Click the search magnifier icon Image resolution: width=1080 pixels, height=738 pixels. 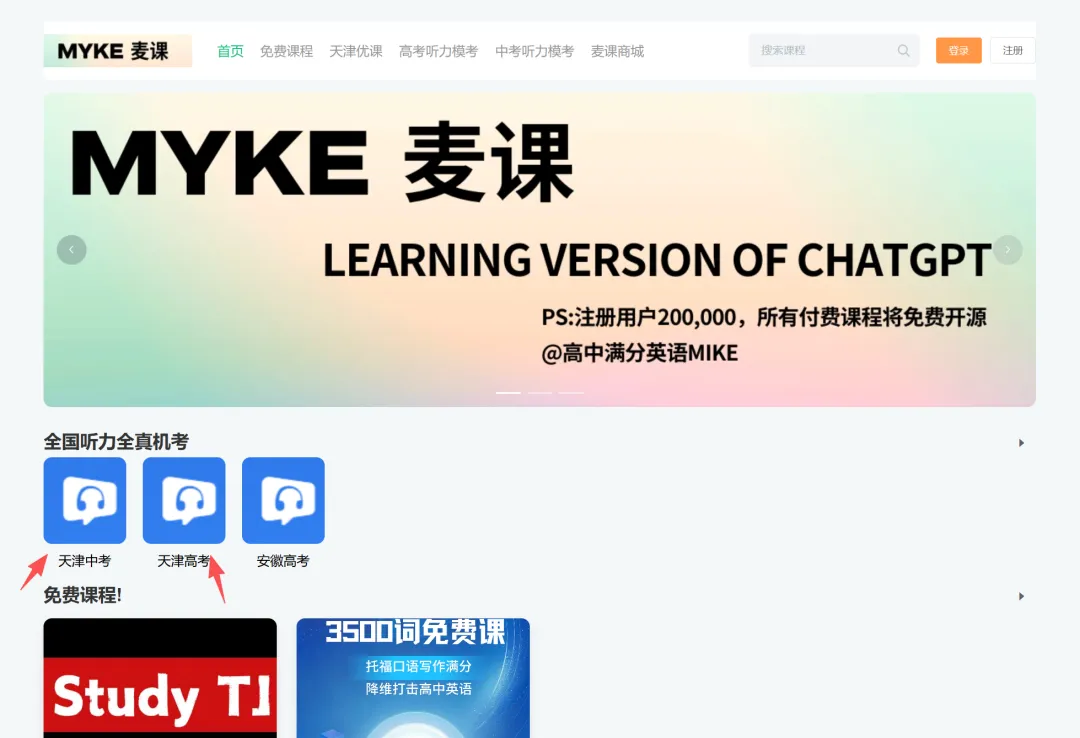point(904,50)
